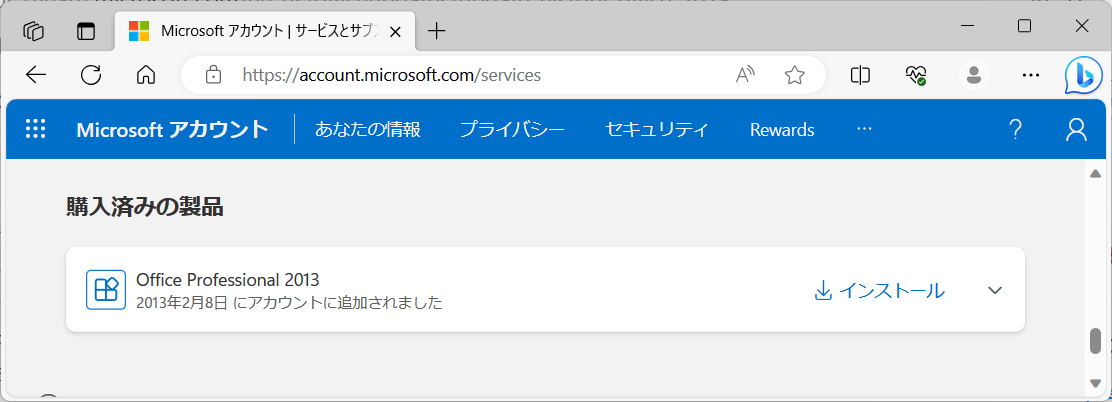Click the page scrollbar thumb
Screen dimensions: 1112x402
point(1095,341)
